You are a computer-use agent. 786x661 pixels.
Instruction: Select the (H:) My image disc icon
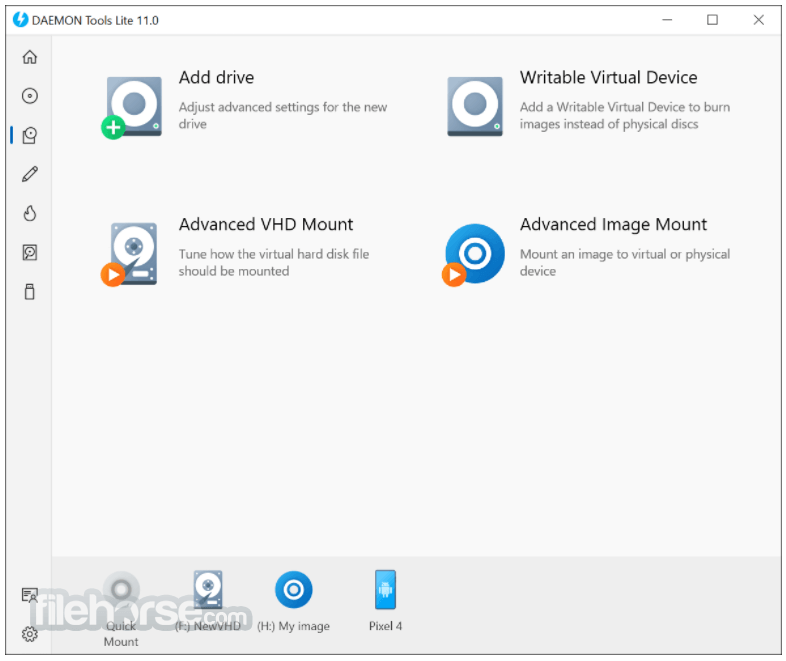[294, 589]
